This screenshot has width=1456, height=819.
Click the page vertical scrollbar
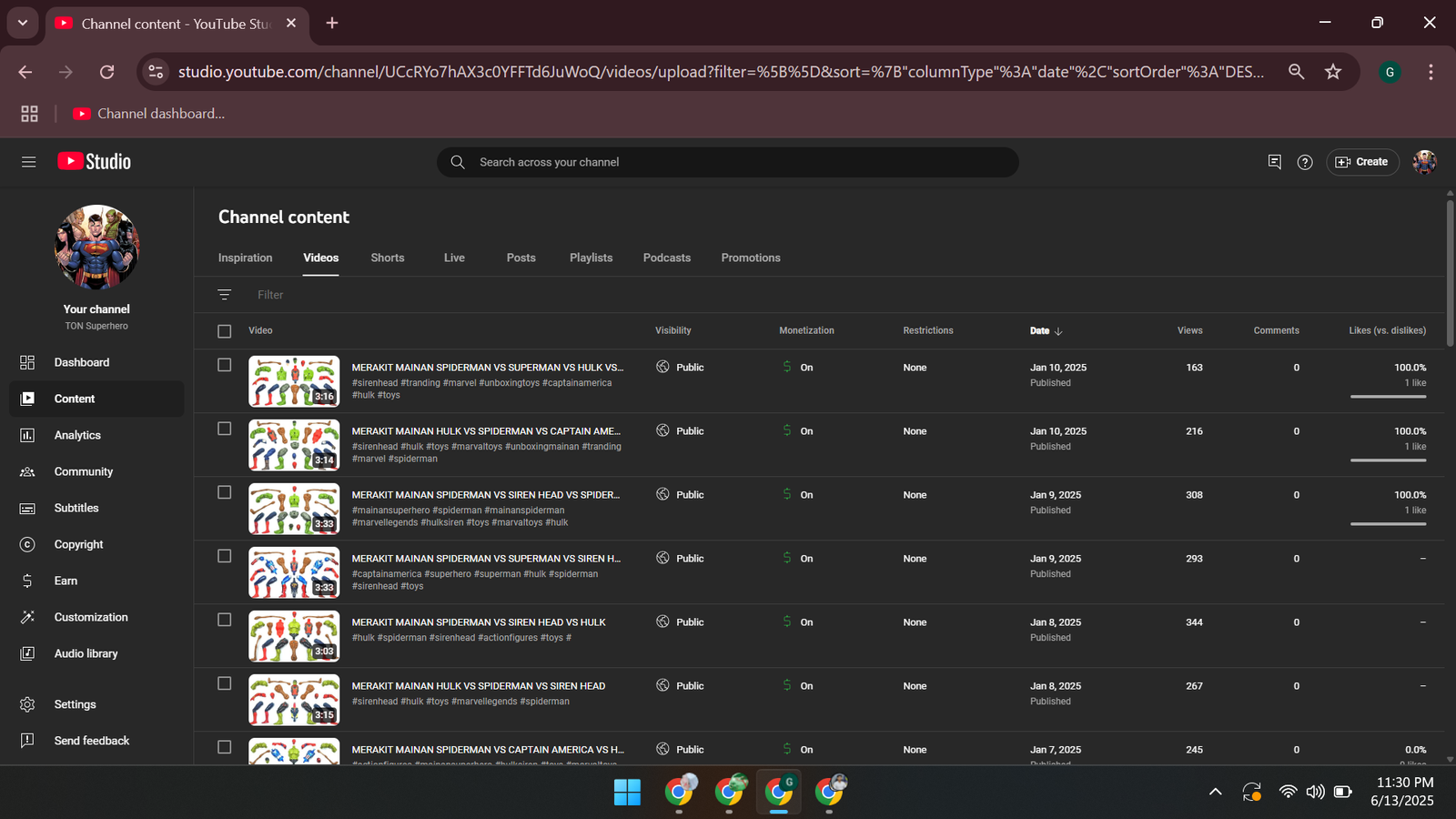click(x=1450, y=273)
